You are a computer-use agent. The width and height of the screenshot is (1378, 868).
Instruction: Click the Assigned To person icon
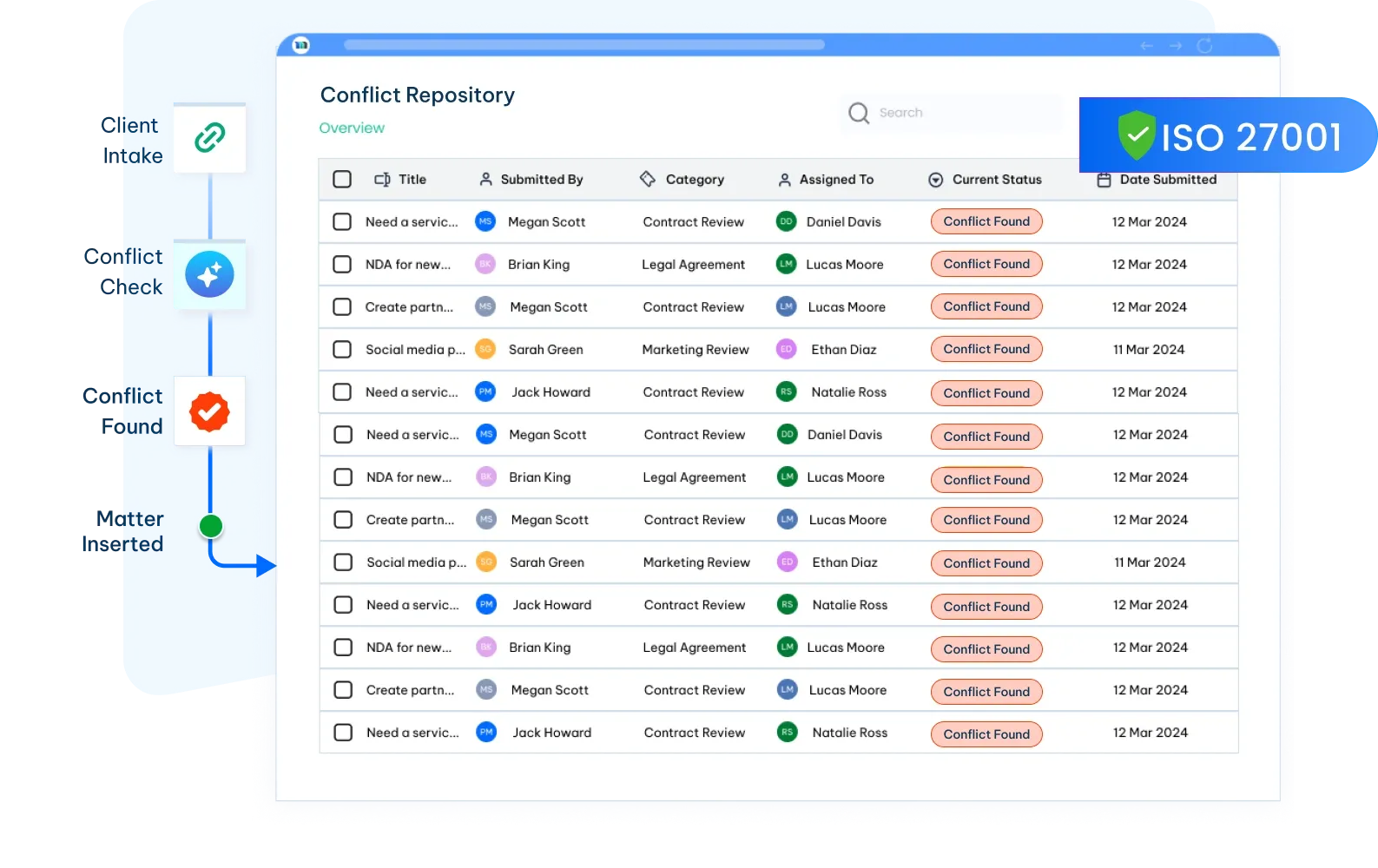pos(785,180)
